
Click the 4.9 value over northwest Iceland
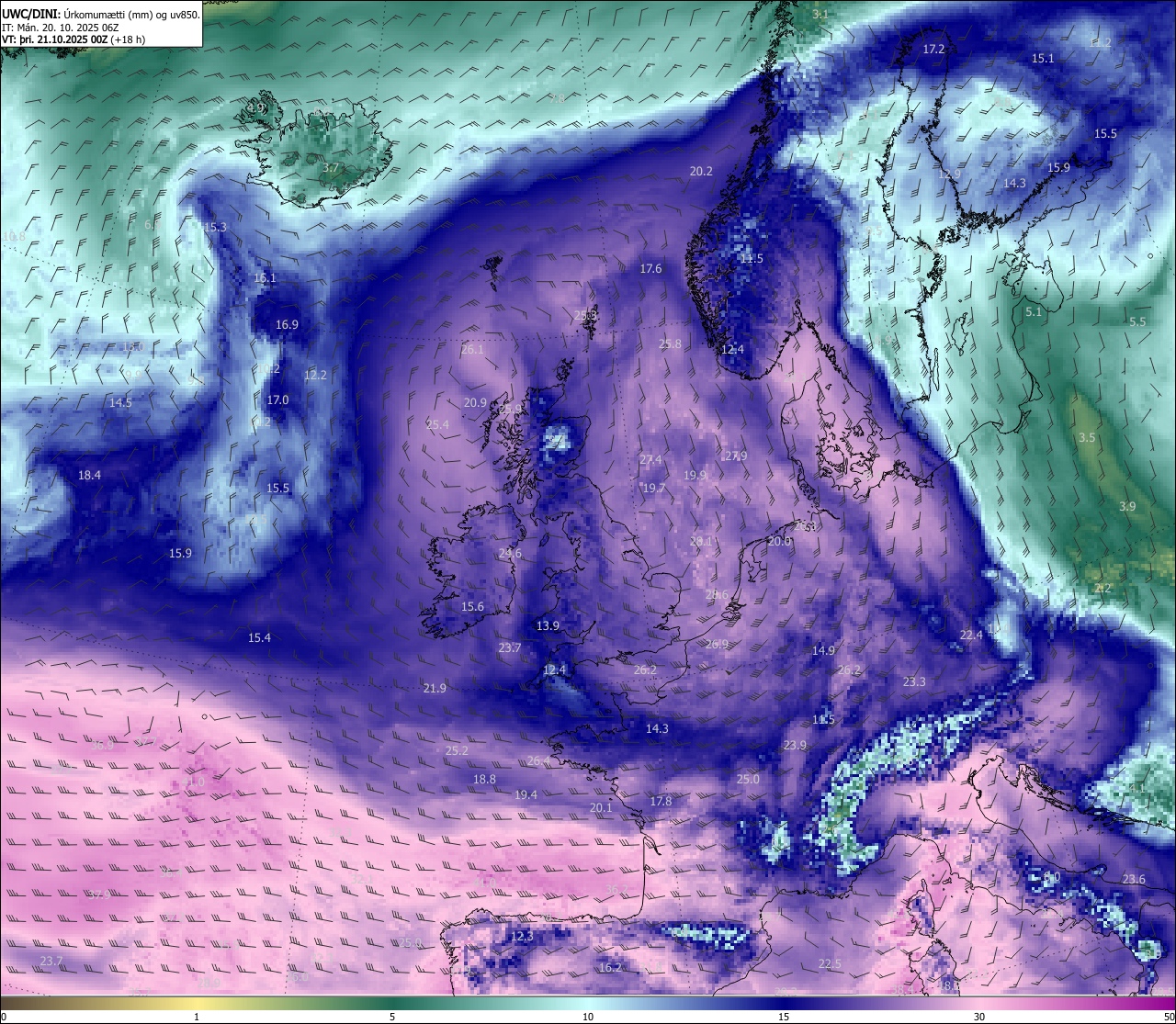(x=255, y=107)
